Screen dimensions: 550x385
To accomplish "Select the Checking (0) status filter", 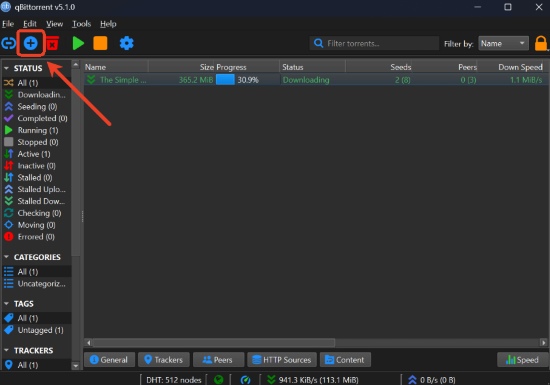I will coord(36,213).
